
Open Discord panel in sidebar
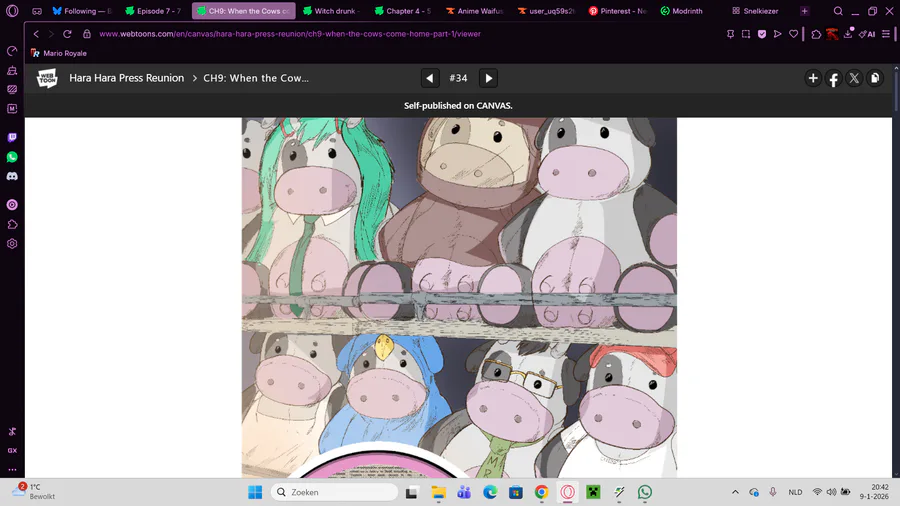coord(12,177)
